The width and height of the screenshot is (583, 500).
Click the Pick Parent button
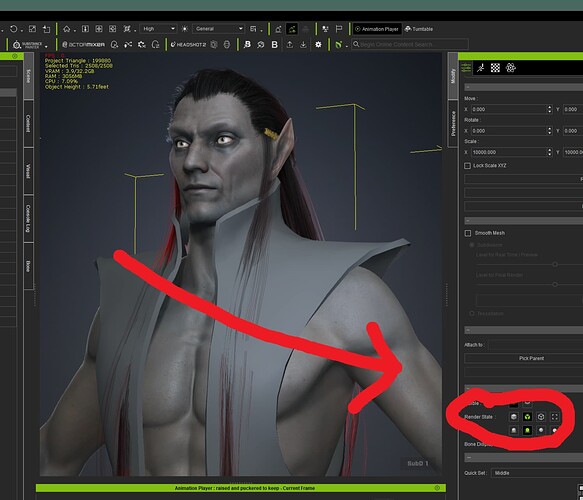[x=531, y=358]
